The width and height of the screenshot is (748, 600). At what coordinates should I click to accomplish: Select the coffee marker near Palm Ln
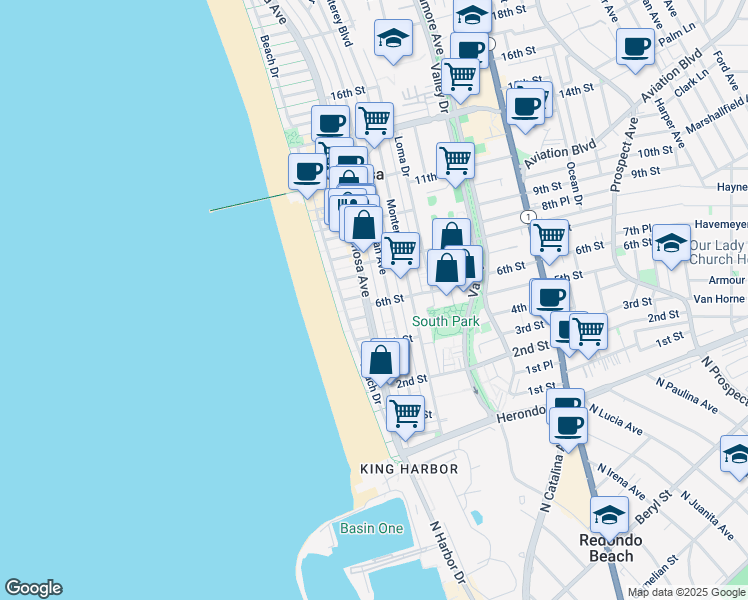pyautogui.click(x=635, y=46)
